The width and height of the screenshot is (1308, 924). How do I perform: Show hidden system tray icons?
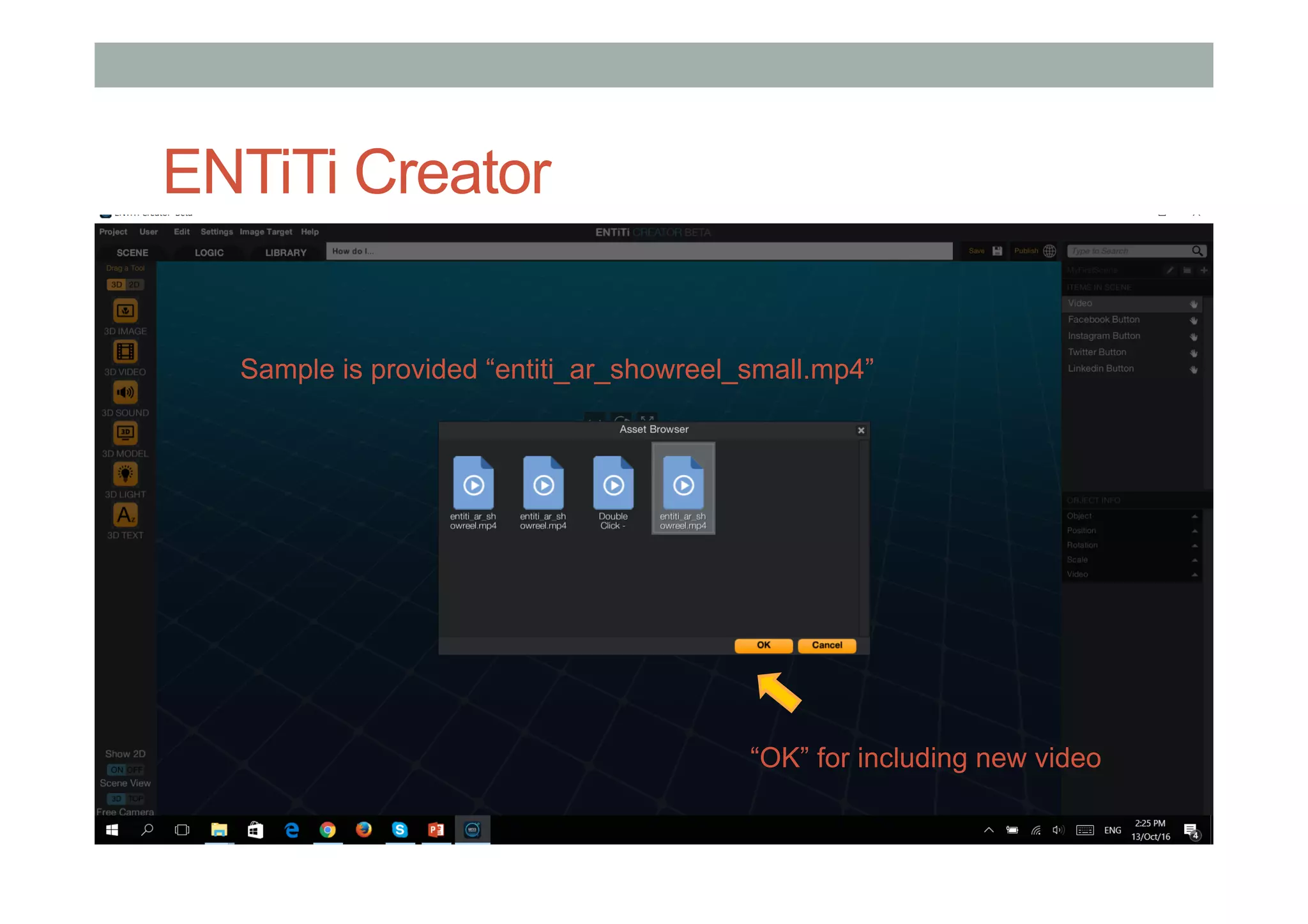988,830
